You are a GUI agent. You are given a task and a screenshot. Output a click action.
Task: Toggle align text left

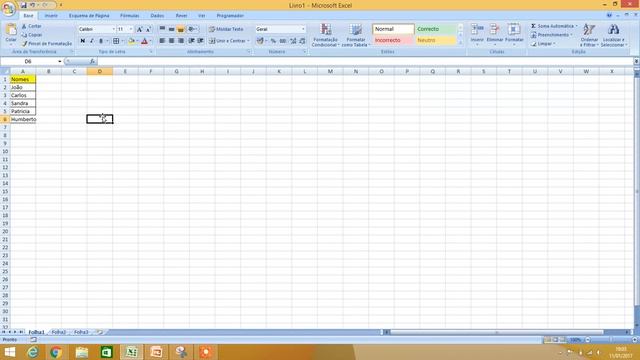tap(162, 41)
